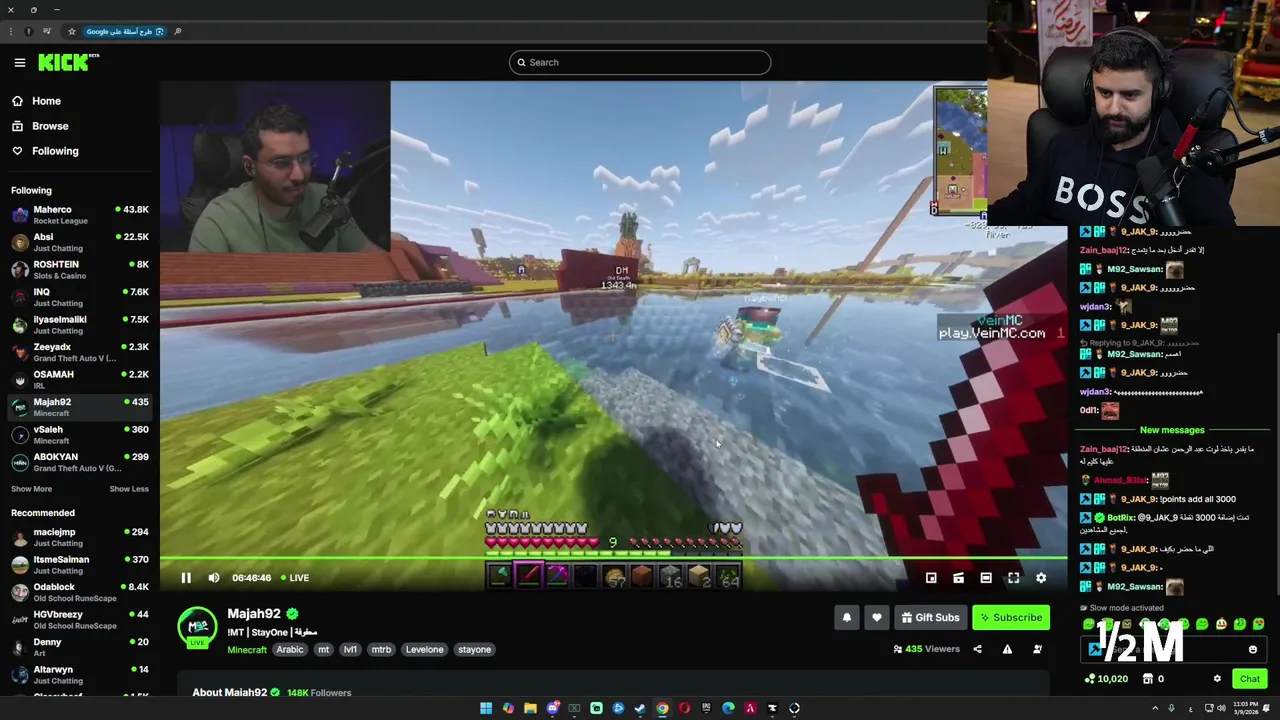The image size is (1280, 720).
Task: Pause the live stream
Action: (x=186, y=578)
